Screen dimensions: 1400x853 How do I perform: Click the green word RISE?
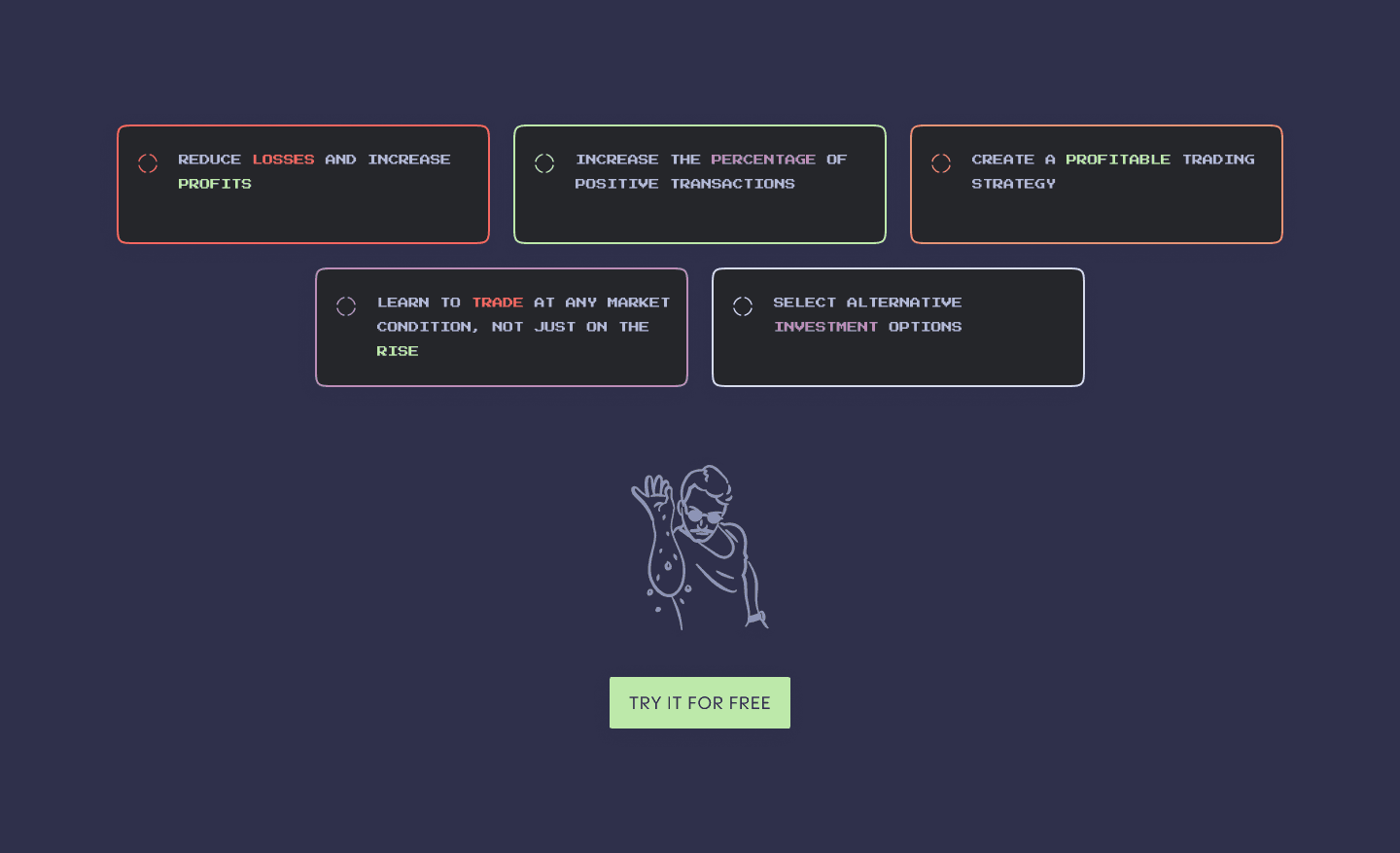click(398, 351)
